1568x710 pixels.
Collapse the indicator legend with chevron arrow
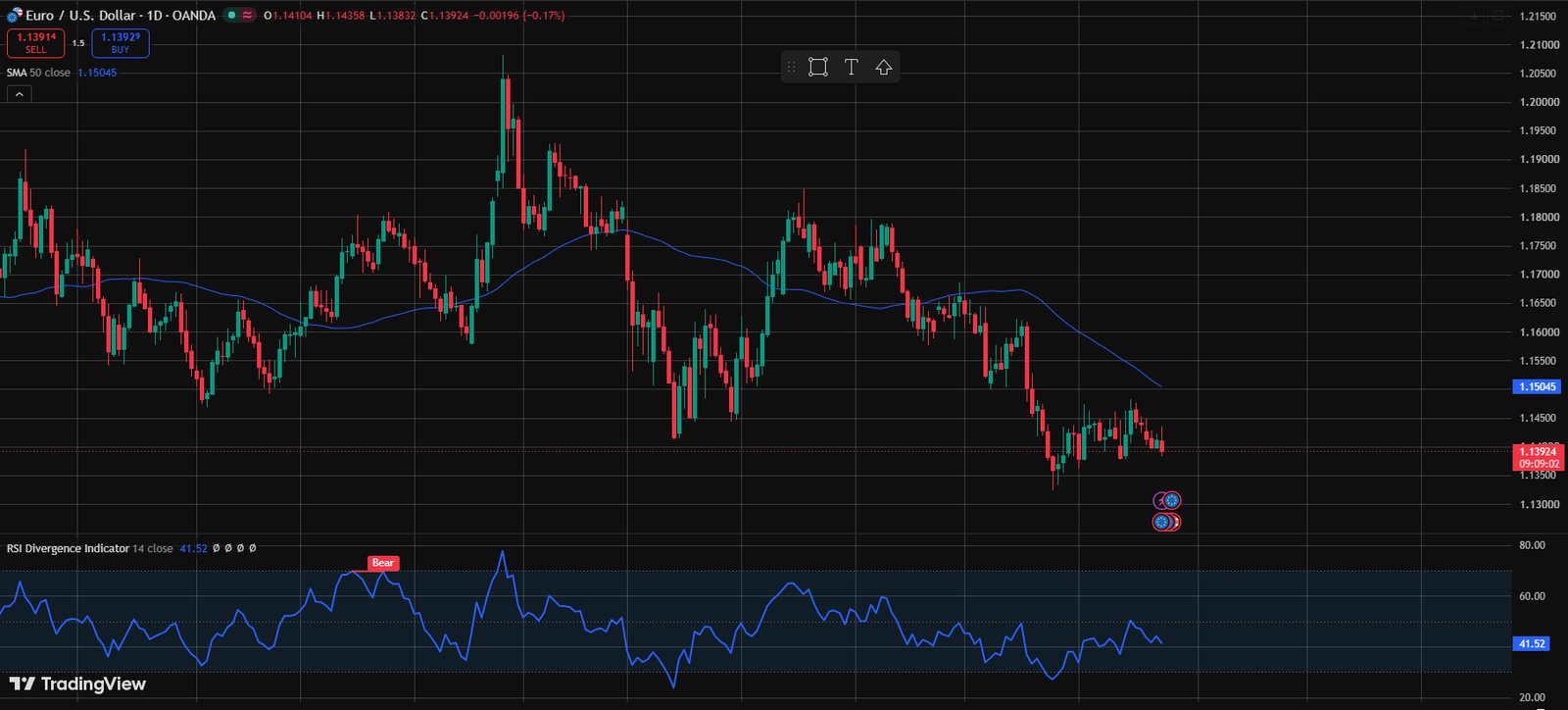20,94
